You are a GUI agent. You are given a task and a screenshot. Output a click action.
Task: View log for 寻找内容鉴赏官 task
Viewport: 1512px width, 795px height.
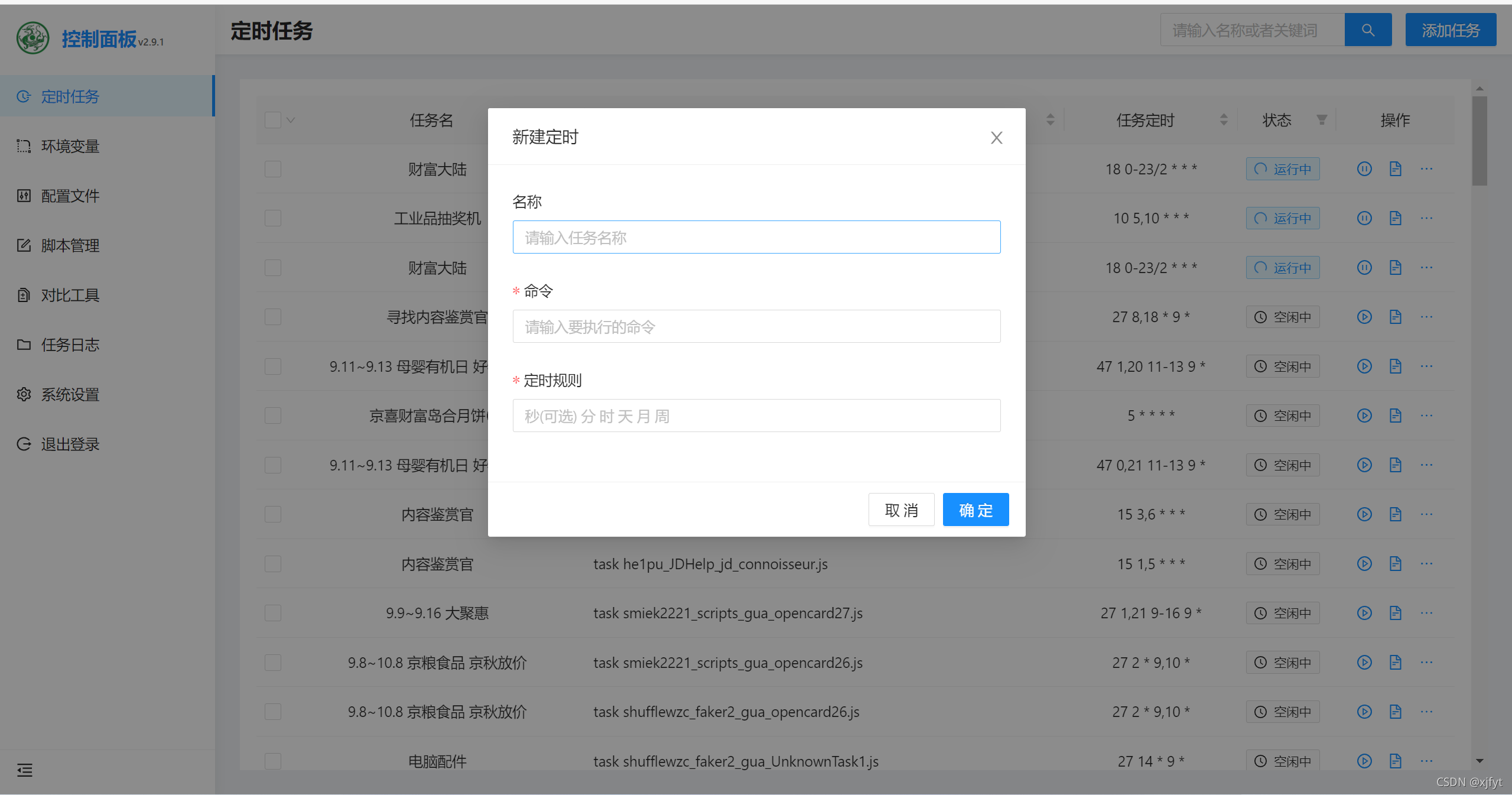click(x=1396, y=317)
